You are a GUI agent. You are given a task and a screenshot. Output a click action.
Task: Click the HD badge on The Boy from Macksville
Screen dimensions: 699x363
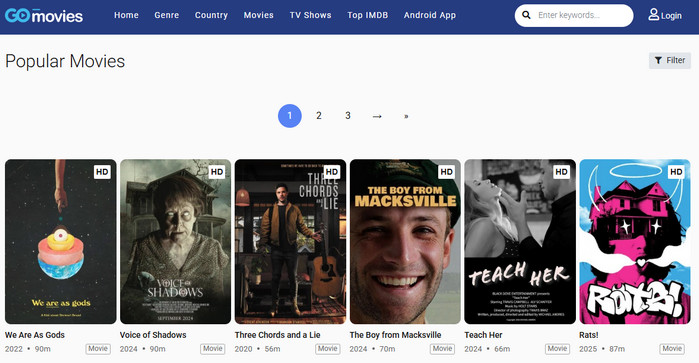click(447, 172)
